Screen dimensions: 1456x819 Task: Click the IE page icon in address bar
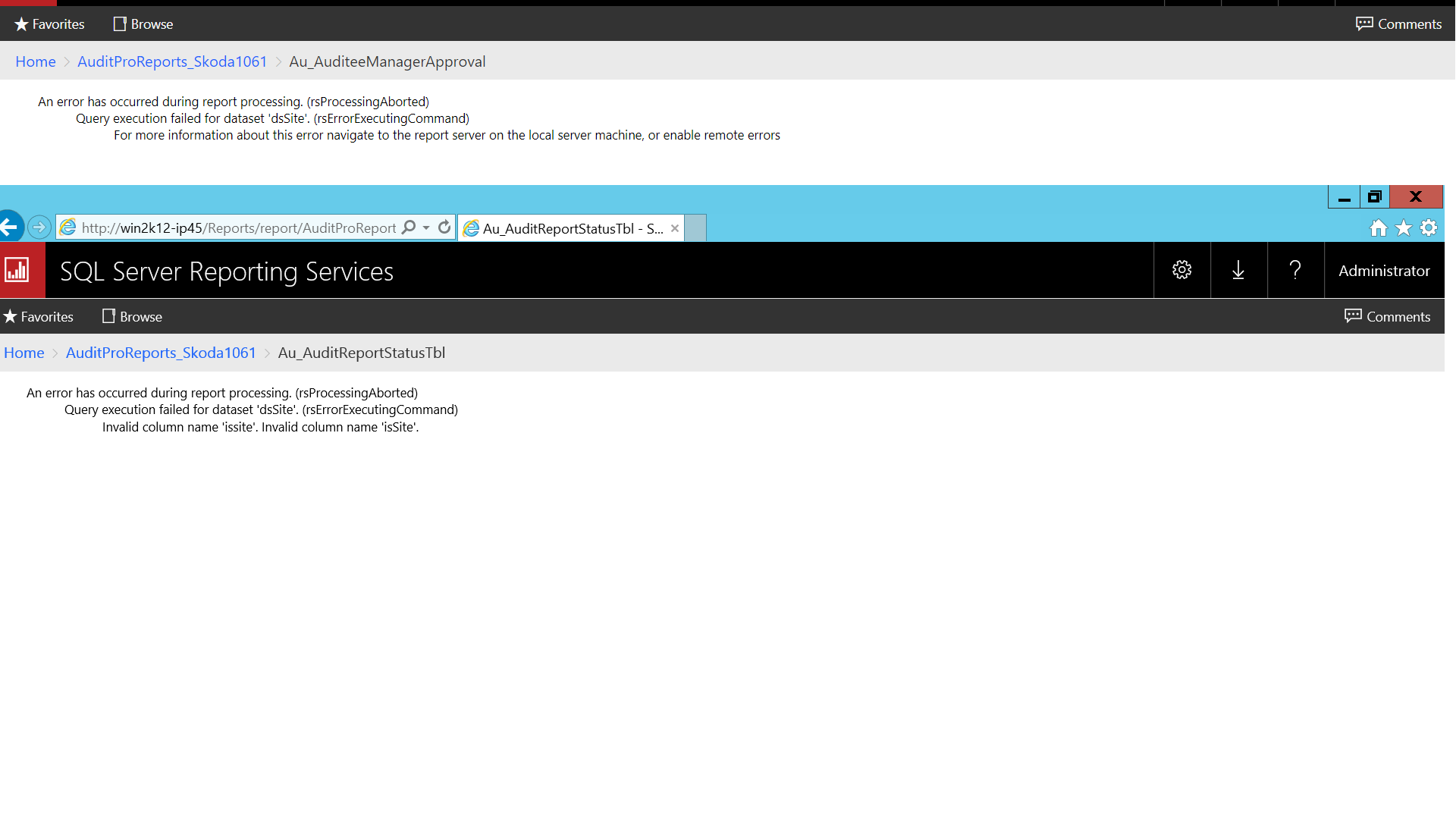[68, 227]
